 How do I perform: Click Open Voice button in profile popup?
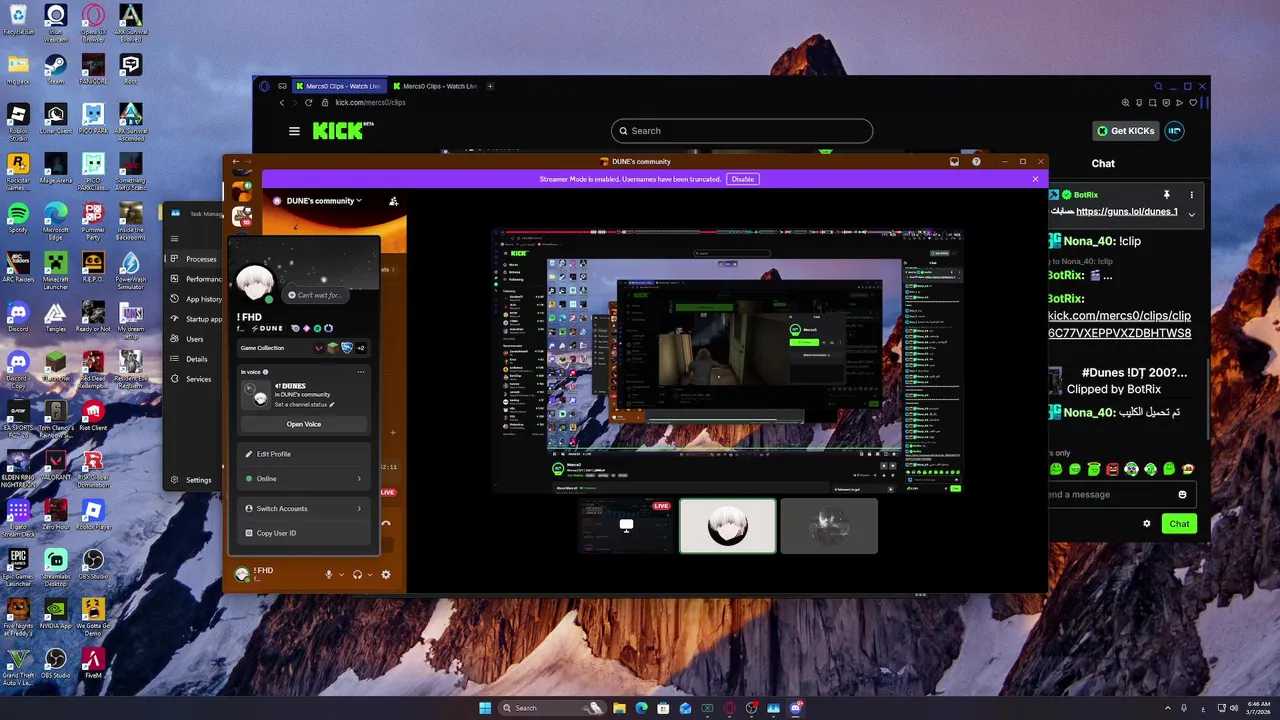pyautogui.click(x=304, y=424)
